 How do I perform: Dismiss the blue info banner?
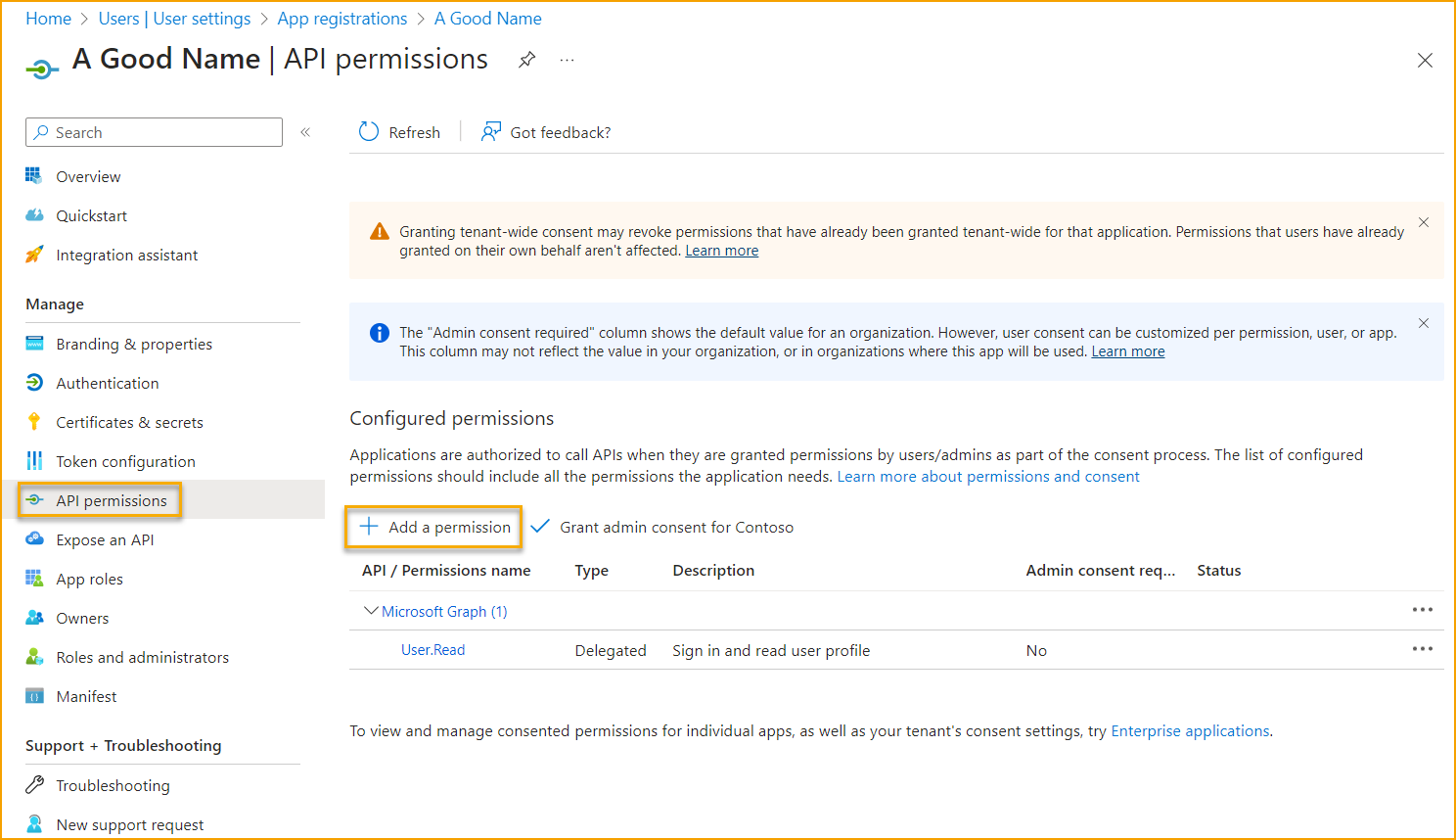coord(1424,323)
